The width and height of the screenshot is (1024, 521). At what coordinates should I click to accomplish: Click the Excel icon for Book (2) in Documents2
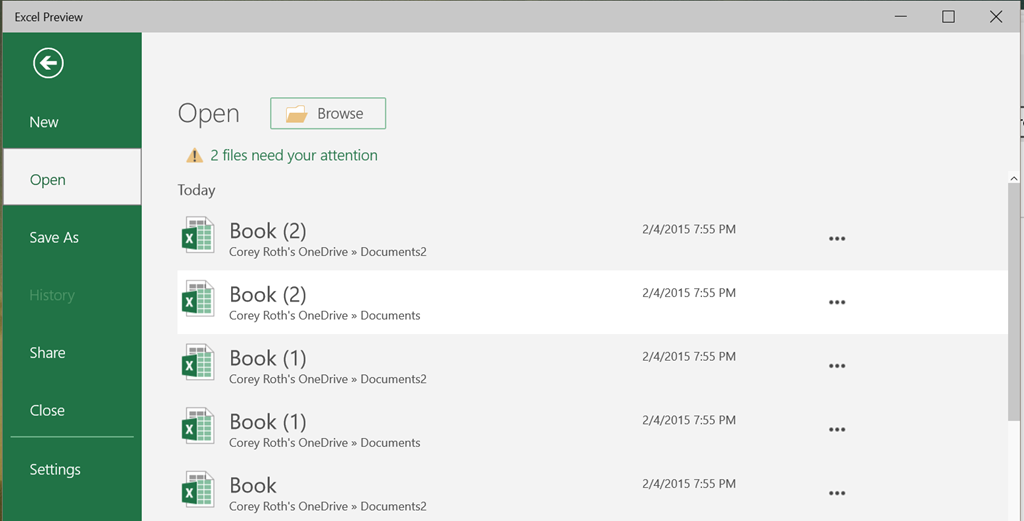tap(198, 235)
